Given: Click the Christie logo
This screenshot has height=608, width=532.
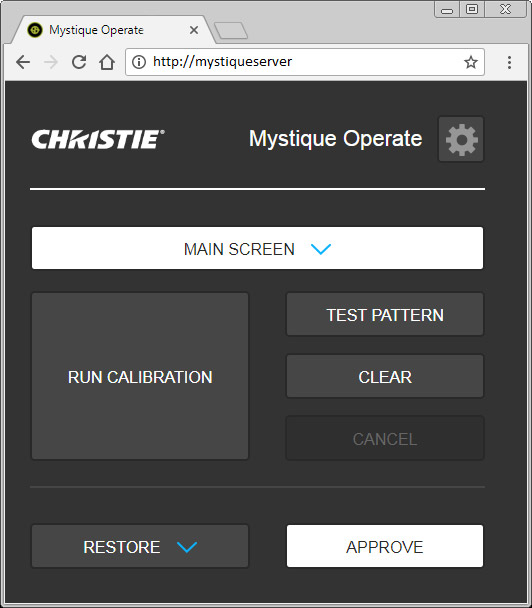Looking at the screenshot, I should pyautogui.click(x=98, y=139).
